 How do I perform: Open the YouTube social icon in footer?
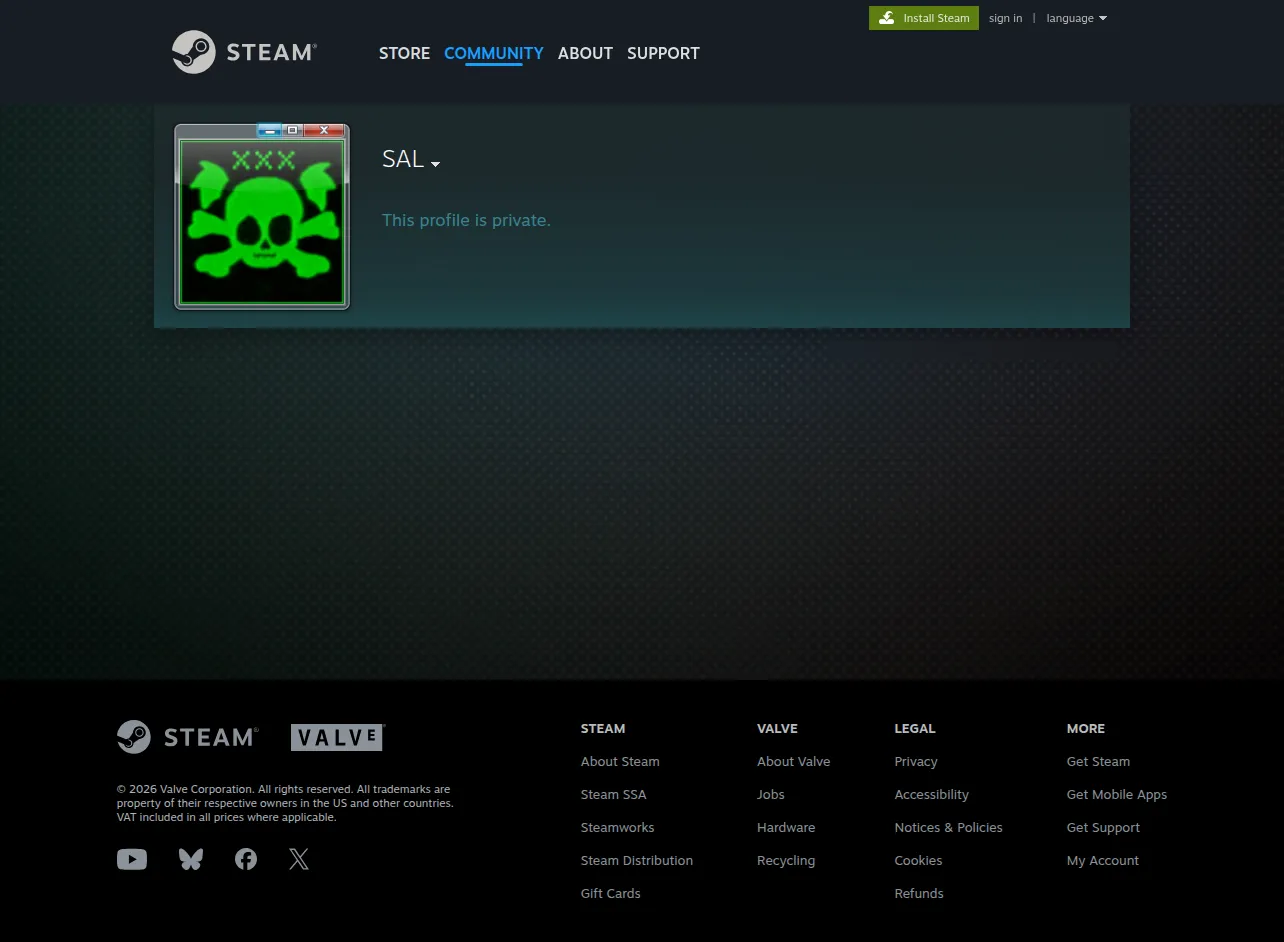[x=132, y=859]
